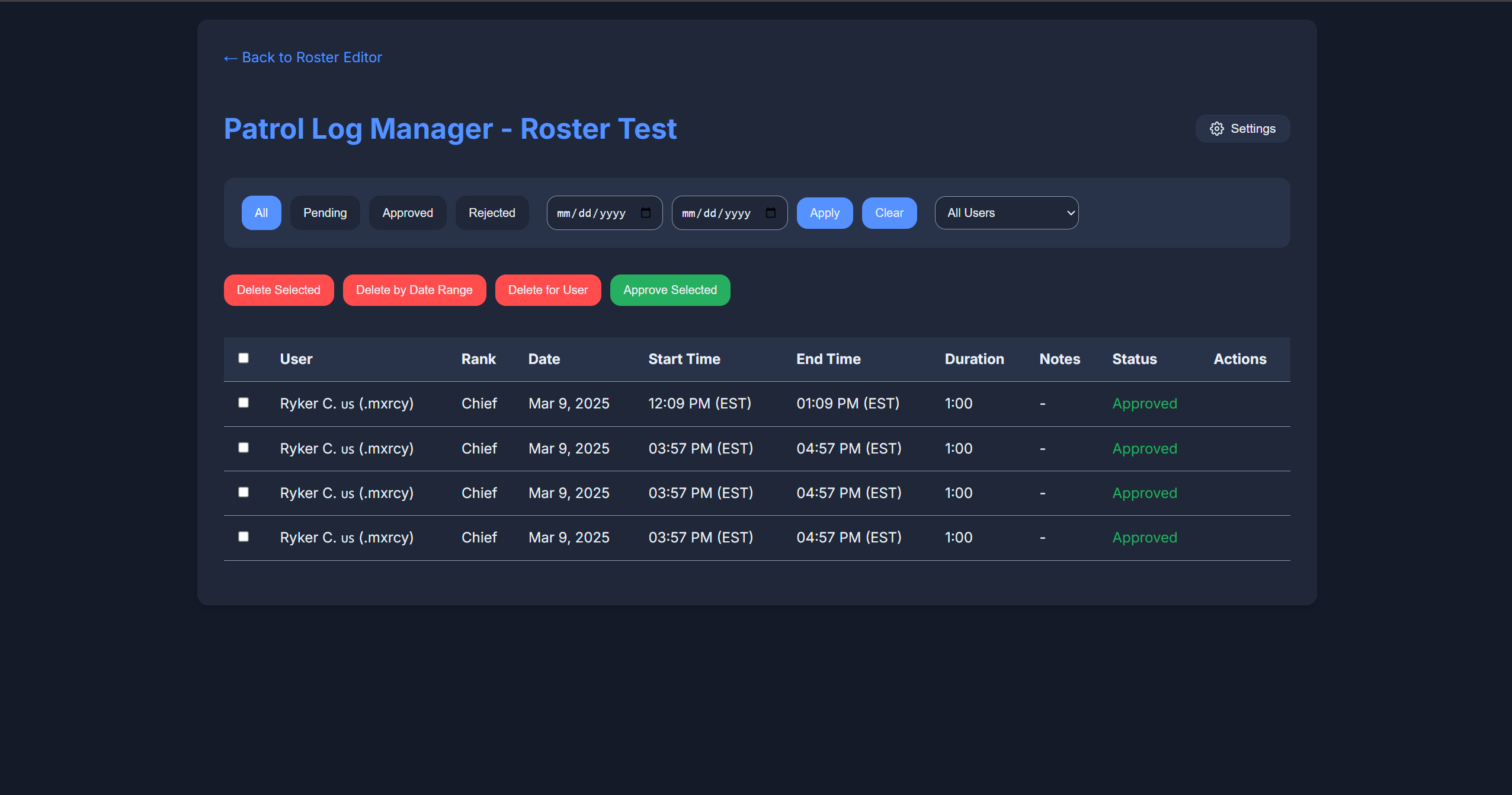This screenshot has height=795, width=1512.
Task: Clear all active filters
Action: [889, 213]
